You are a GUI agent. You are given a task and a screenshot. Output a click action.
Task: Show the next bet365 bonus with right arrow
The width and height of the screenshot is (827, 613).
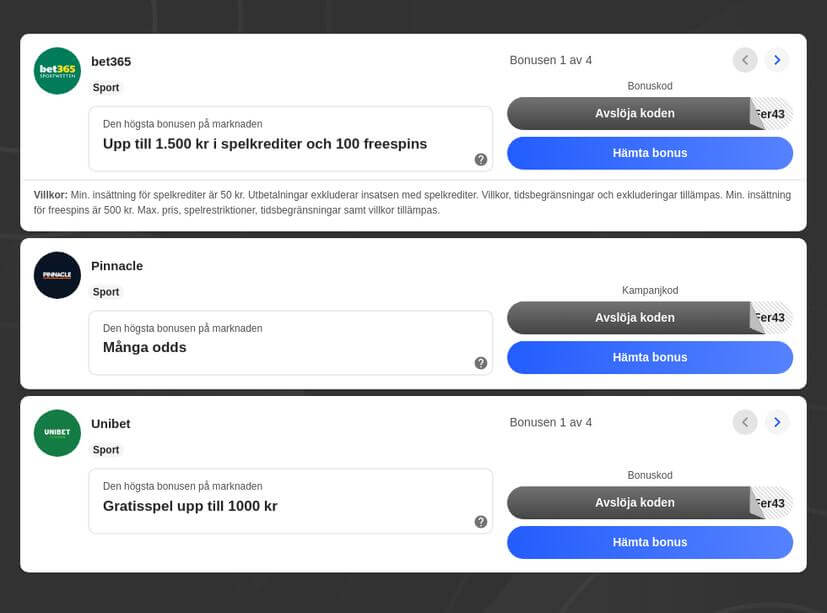pyautogui.click(x=777, y=59)
